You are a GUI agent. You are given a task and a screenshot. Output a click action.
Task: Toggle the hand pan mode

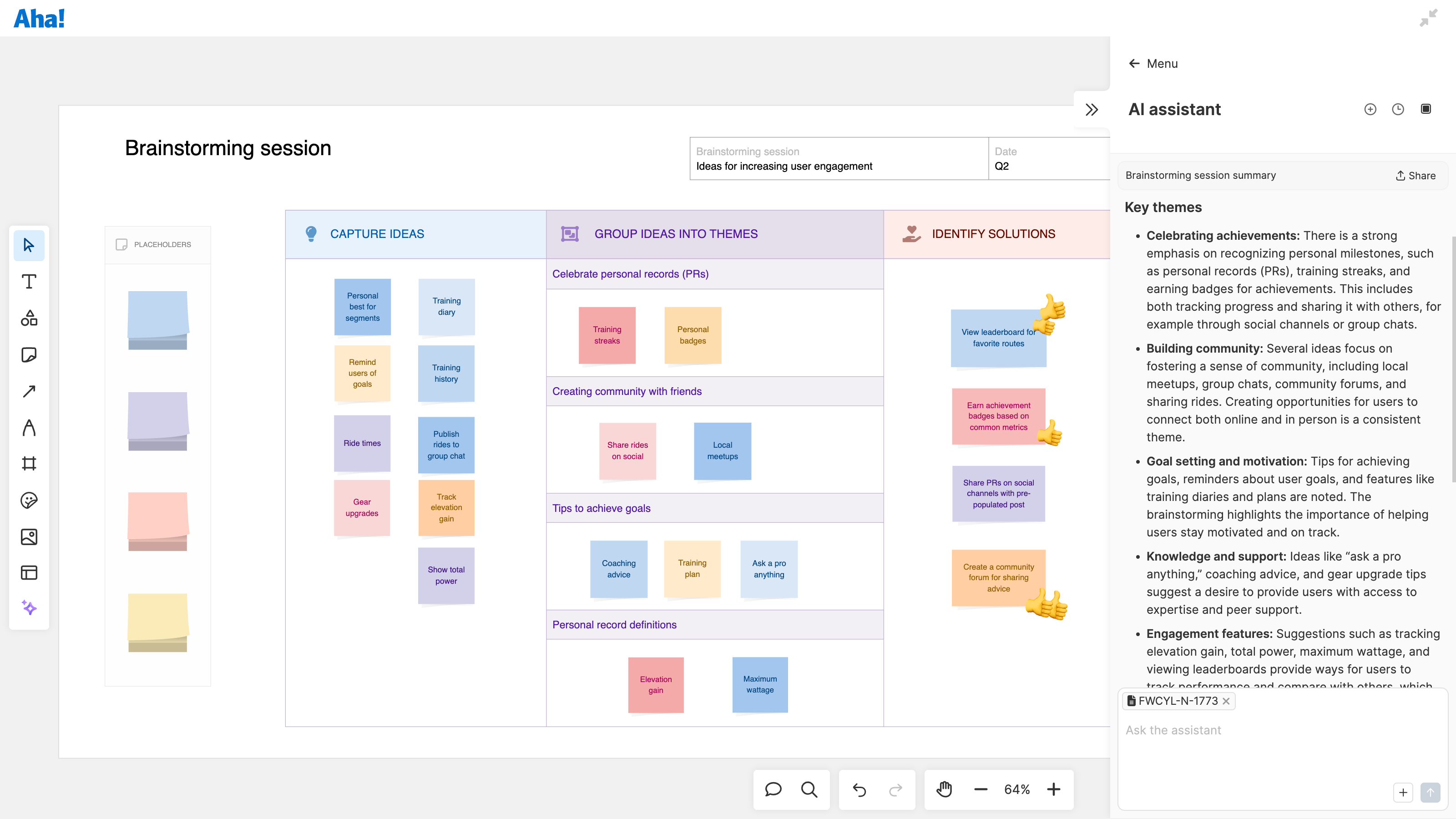coord(944,789)
